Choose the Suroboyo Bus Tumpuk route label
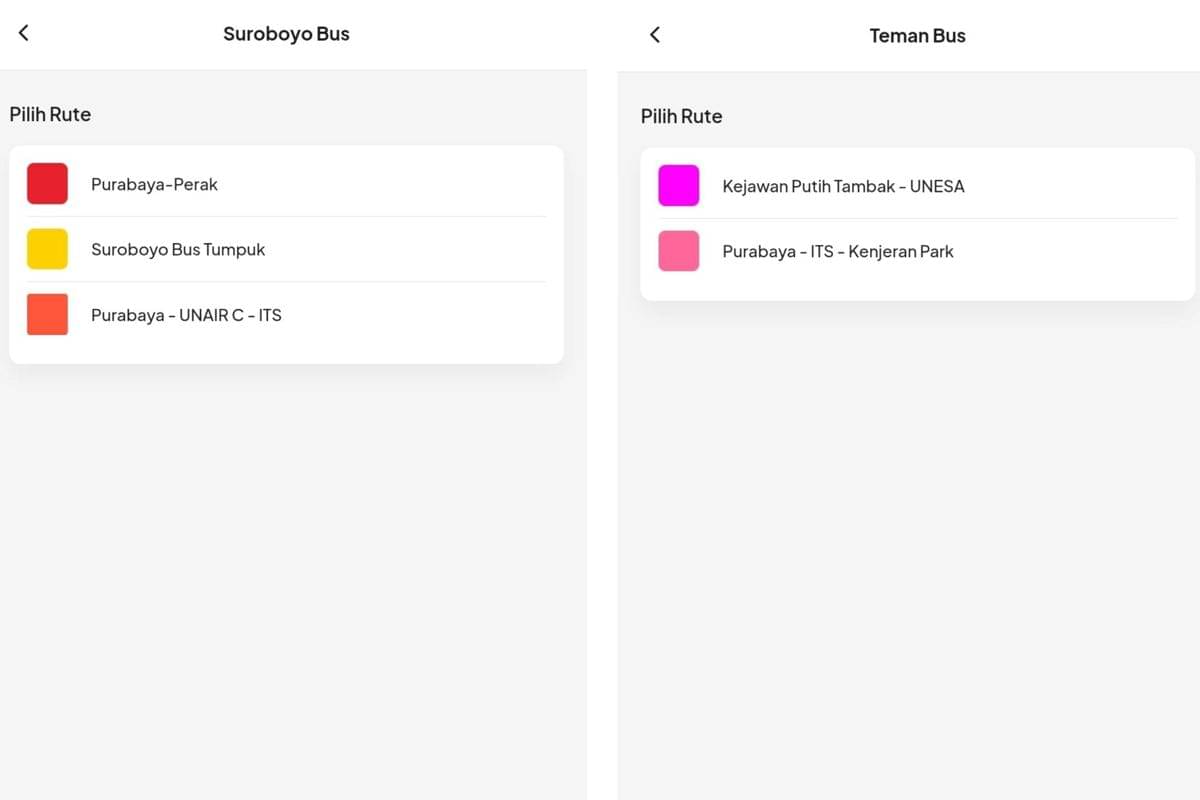1200x800 pixels. [178, 250]
